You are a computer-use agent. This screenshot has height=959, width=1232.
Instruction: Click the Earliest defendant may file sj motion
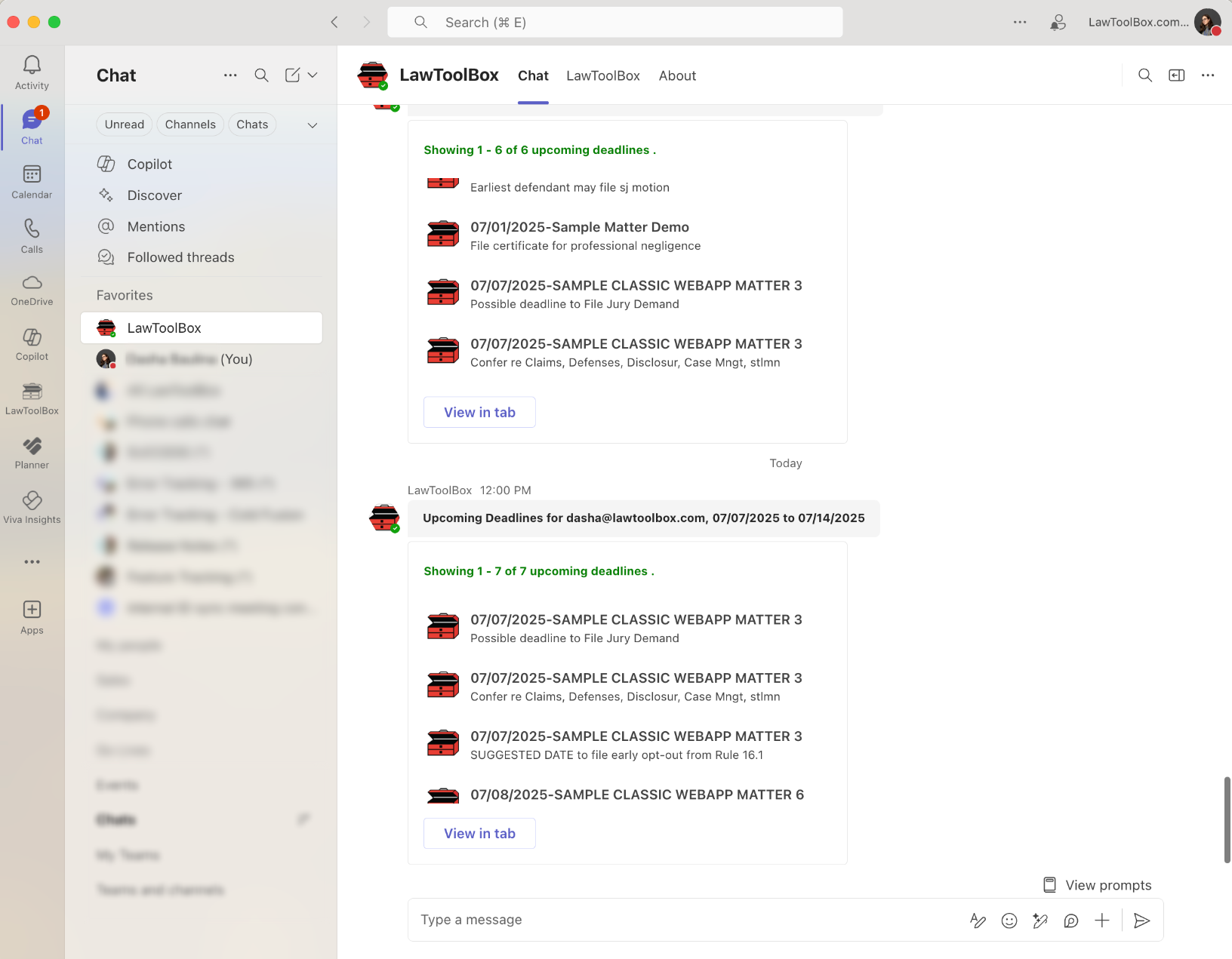click(x=570, y=187)
